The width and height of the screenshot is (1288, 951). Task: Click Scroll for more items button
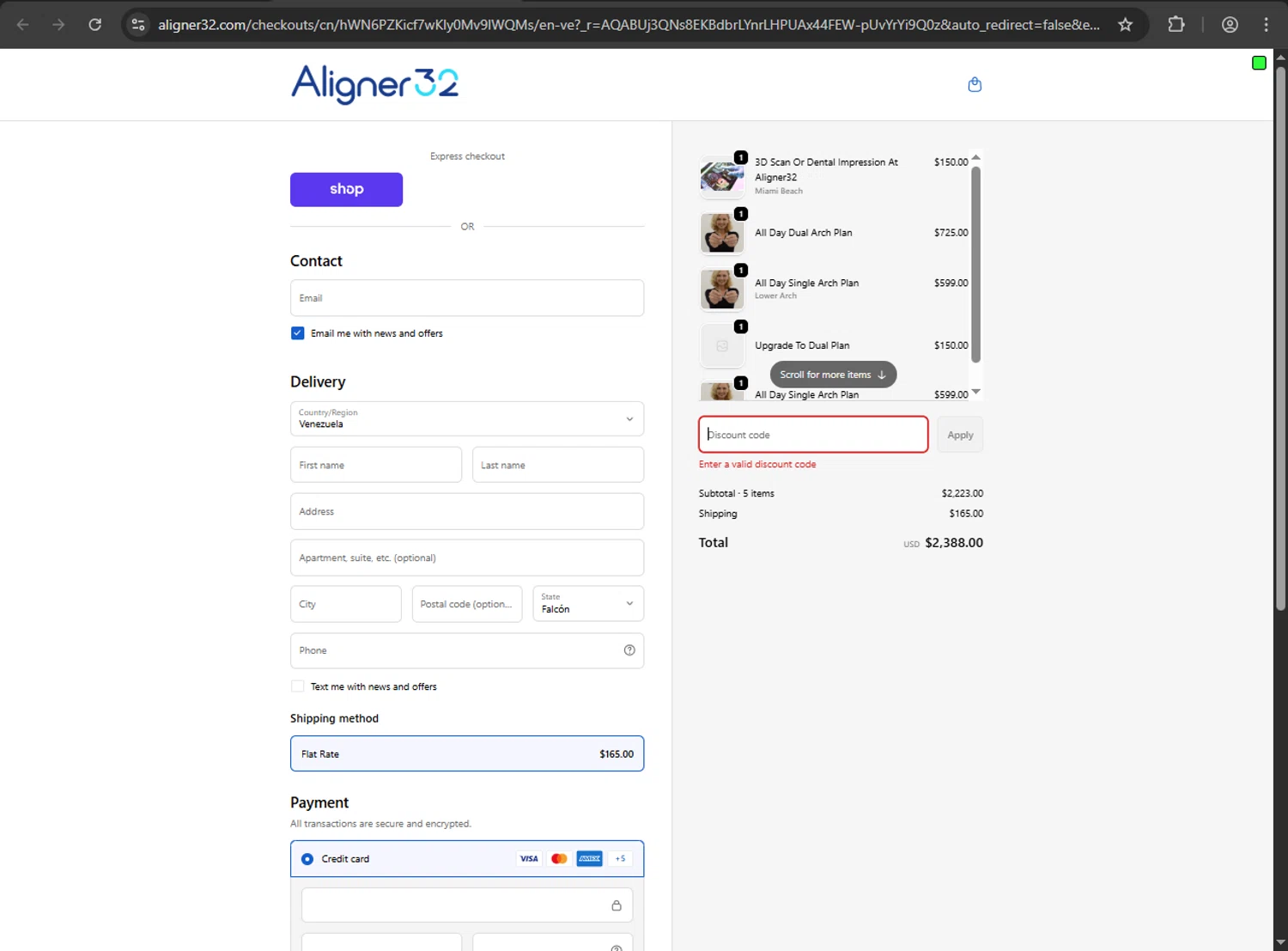[833, 375]
